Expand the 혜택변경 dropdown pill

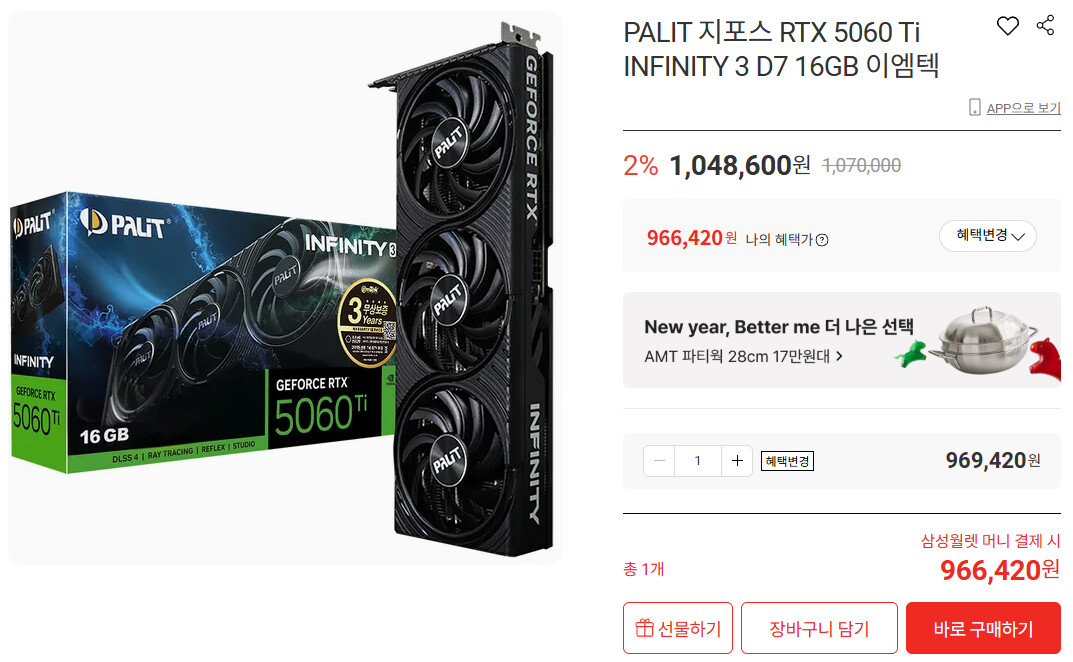(x=987, y=235)
